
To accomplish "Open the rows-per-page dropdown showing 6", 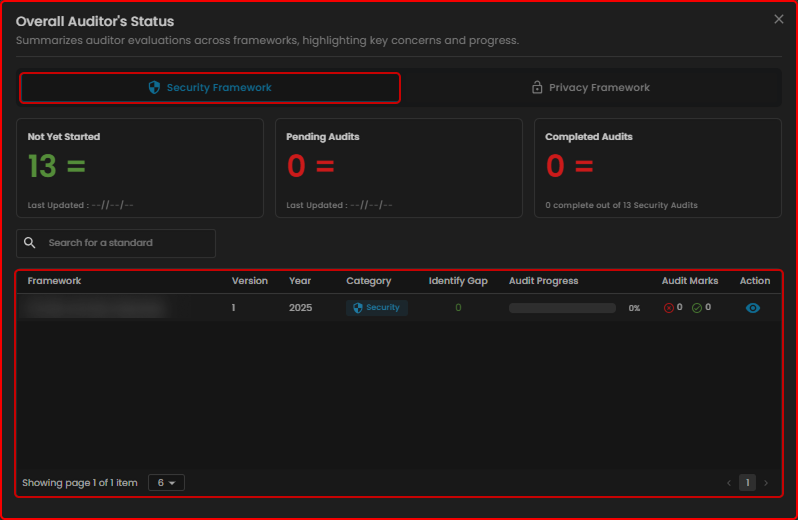I will coord(166,483).
